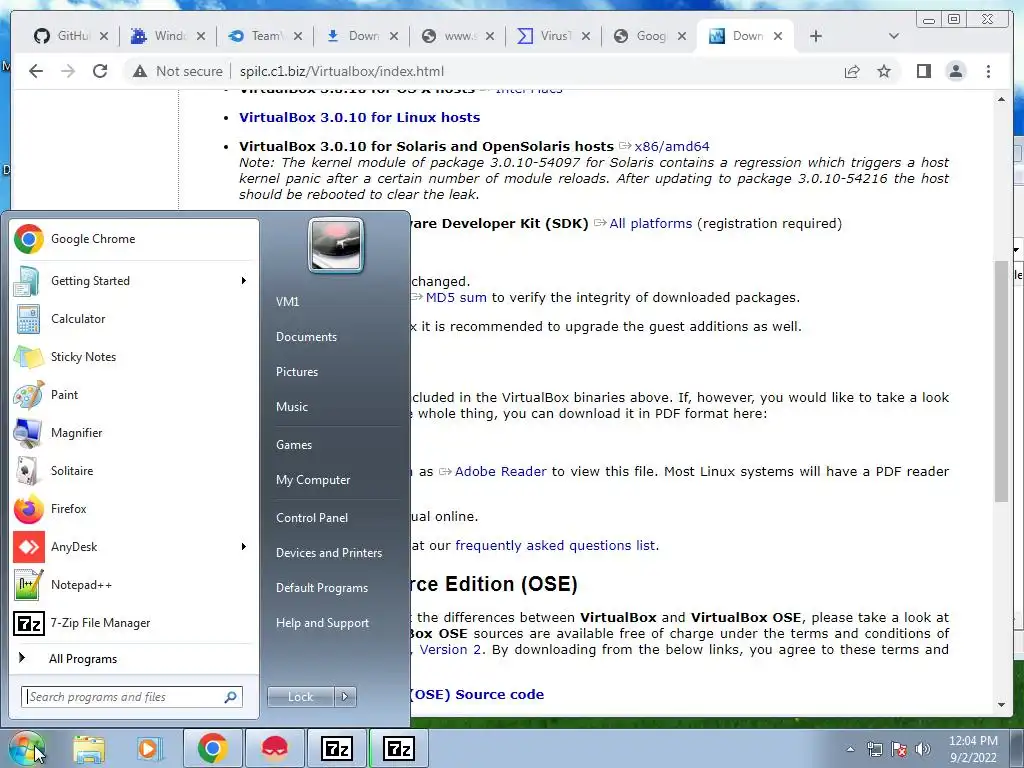Click the address bar URL spilc.c1.biz
The width and height of the screenshot is (1024, 768).
pos(342,71)
